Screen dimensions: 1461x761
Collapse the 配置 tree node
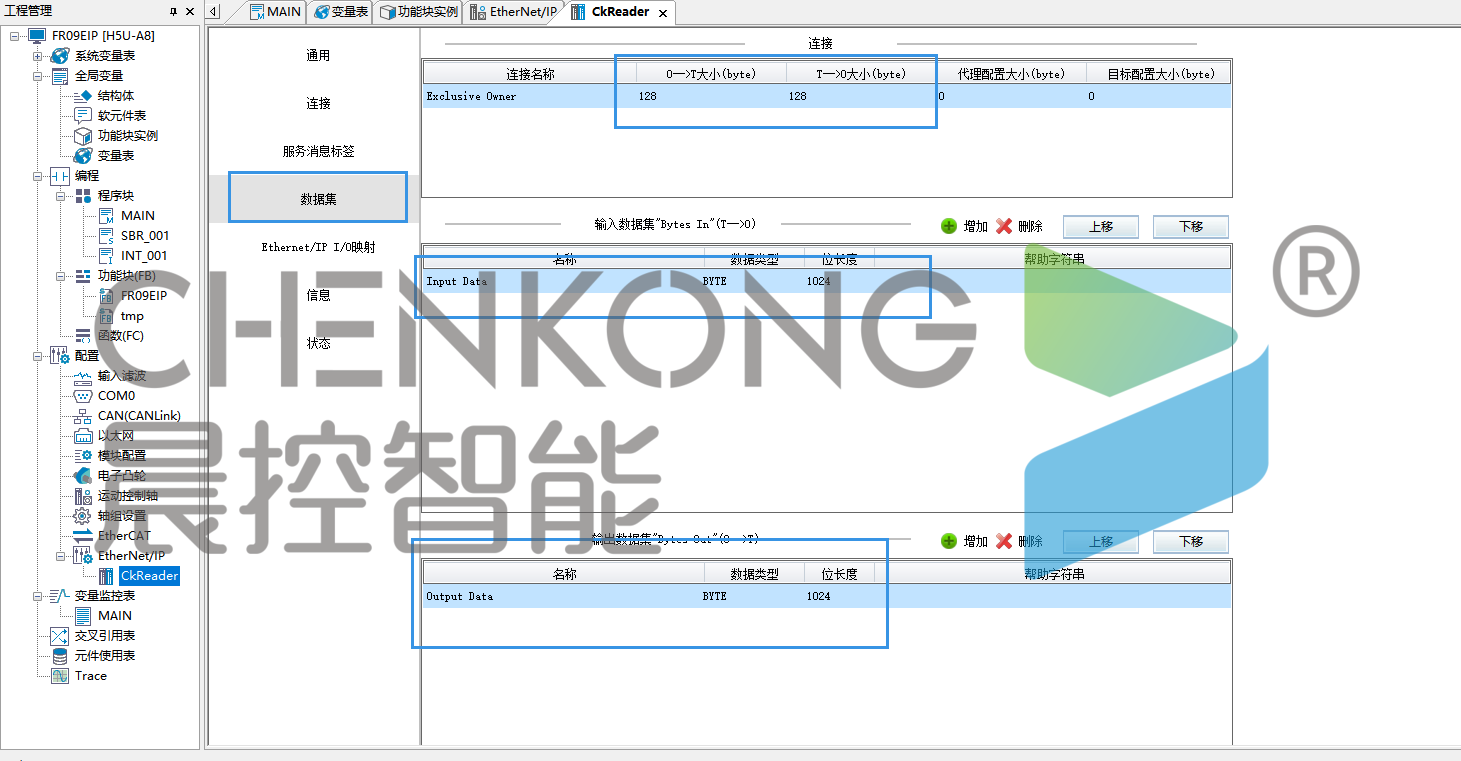coord(38,356)
